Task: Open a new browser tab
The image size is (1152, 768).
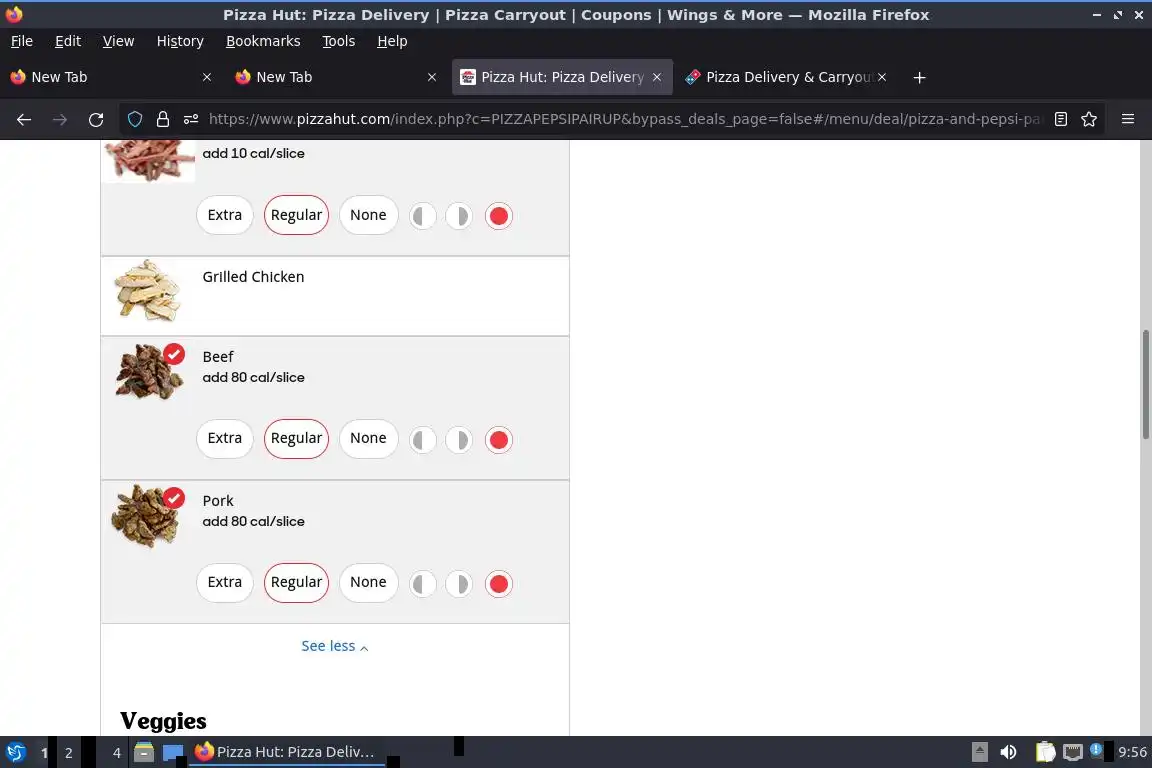Action: (919, 77)
